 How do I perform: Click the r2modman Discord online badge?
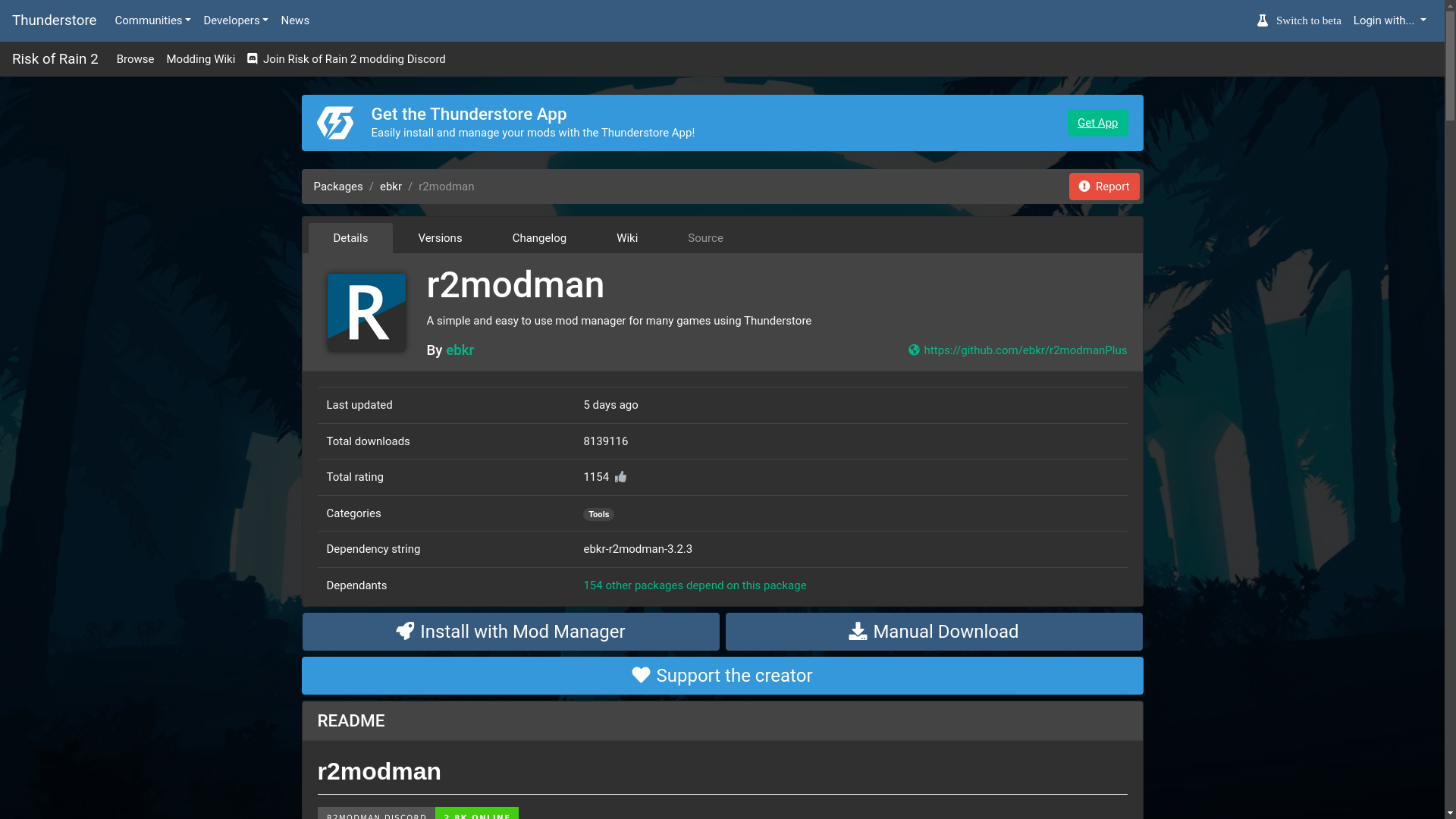point(418,814)
